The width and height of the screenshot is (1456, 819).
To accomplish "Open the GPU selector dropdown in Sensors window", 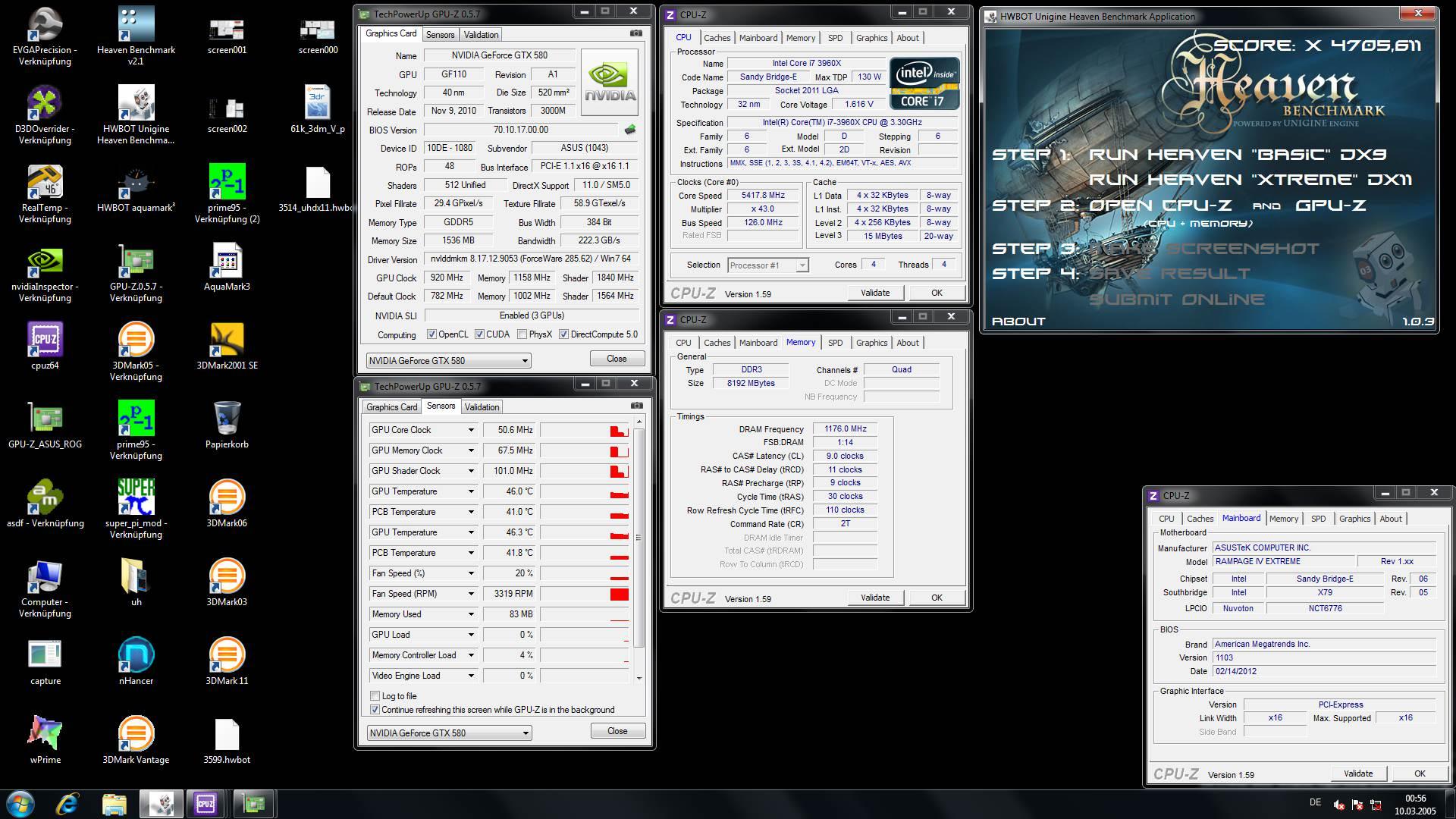I will 449,733.
